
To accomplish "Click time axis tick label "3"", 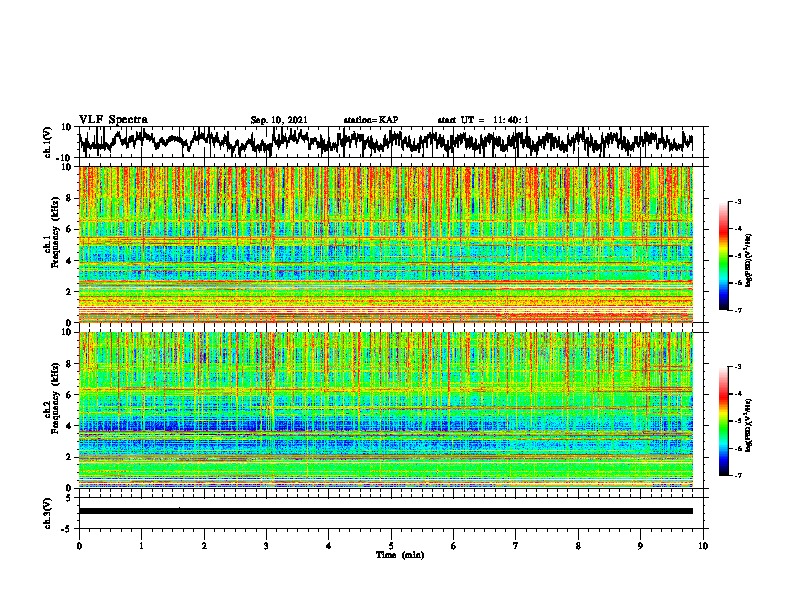I will (x=266, y=546).
